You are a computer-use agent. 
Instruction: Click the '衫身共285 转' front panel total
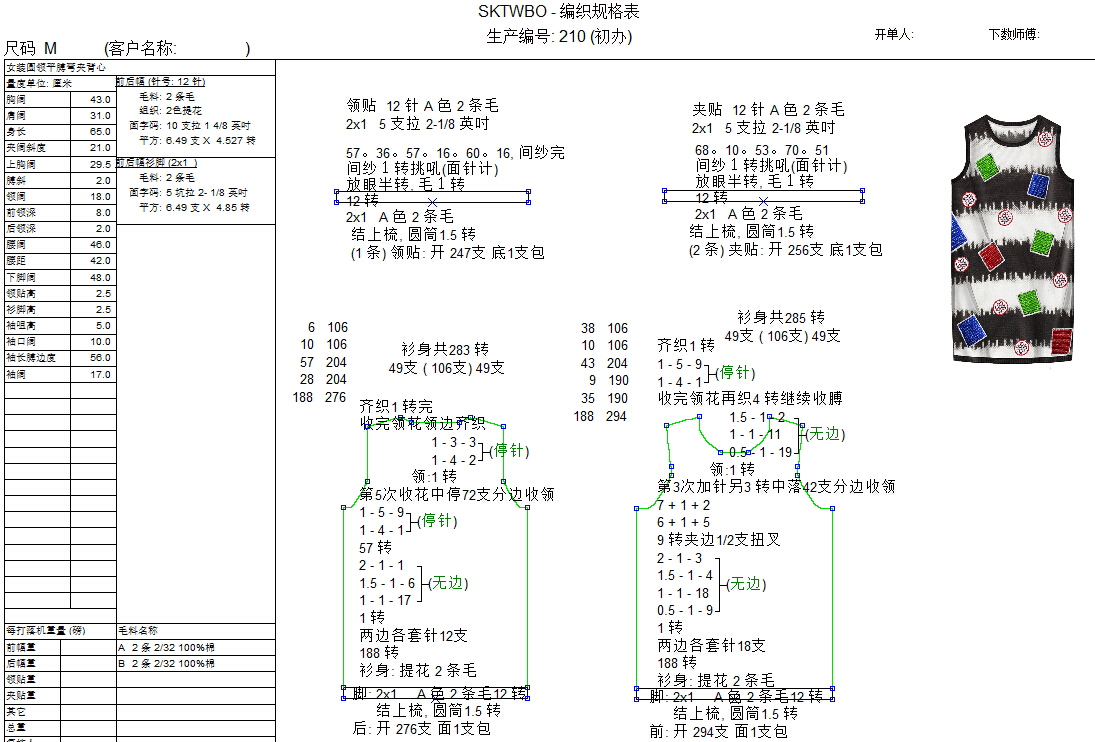point(781,318)
